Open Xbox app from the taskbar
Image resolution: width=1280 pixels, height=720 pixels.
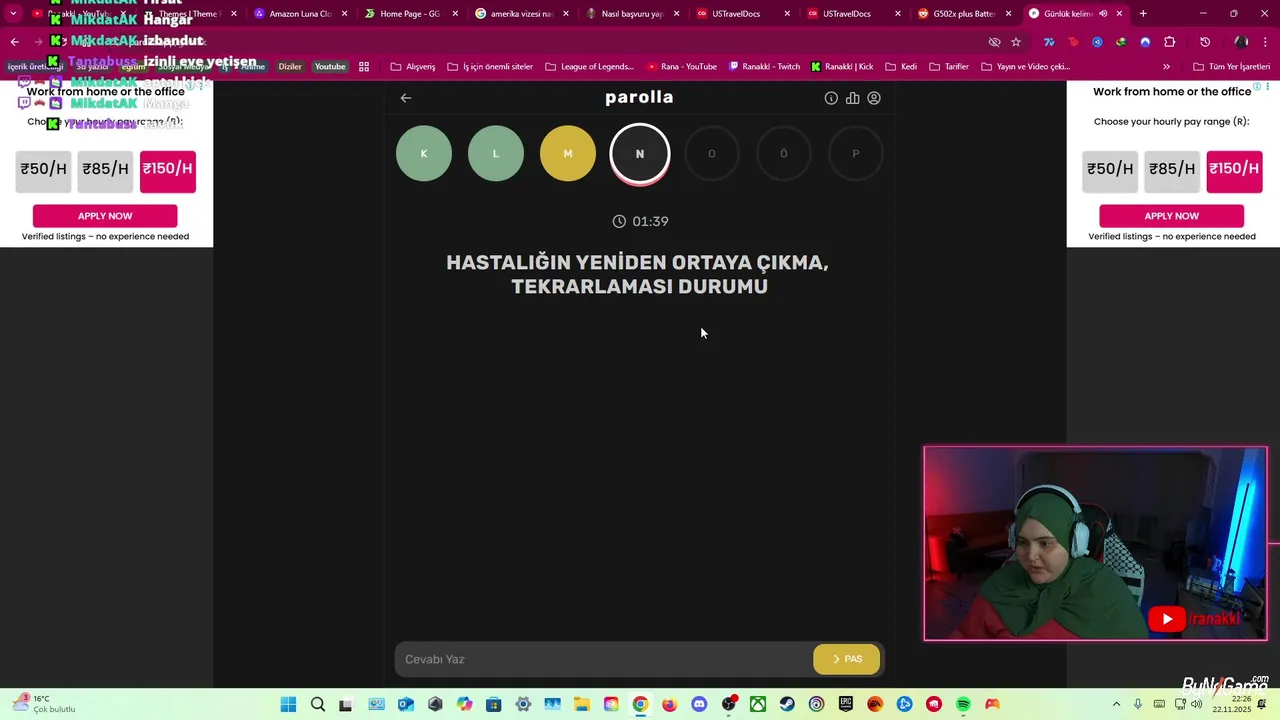pyautogui.click(x=758, y=705)
